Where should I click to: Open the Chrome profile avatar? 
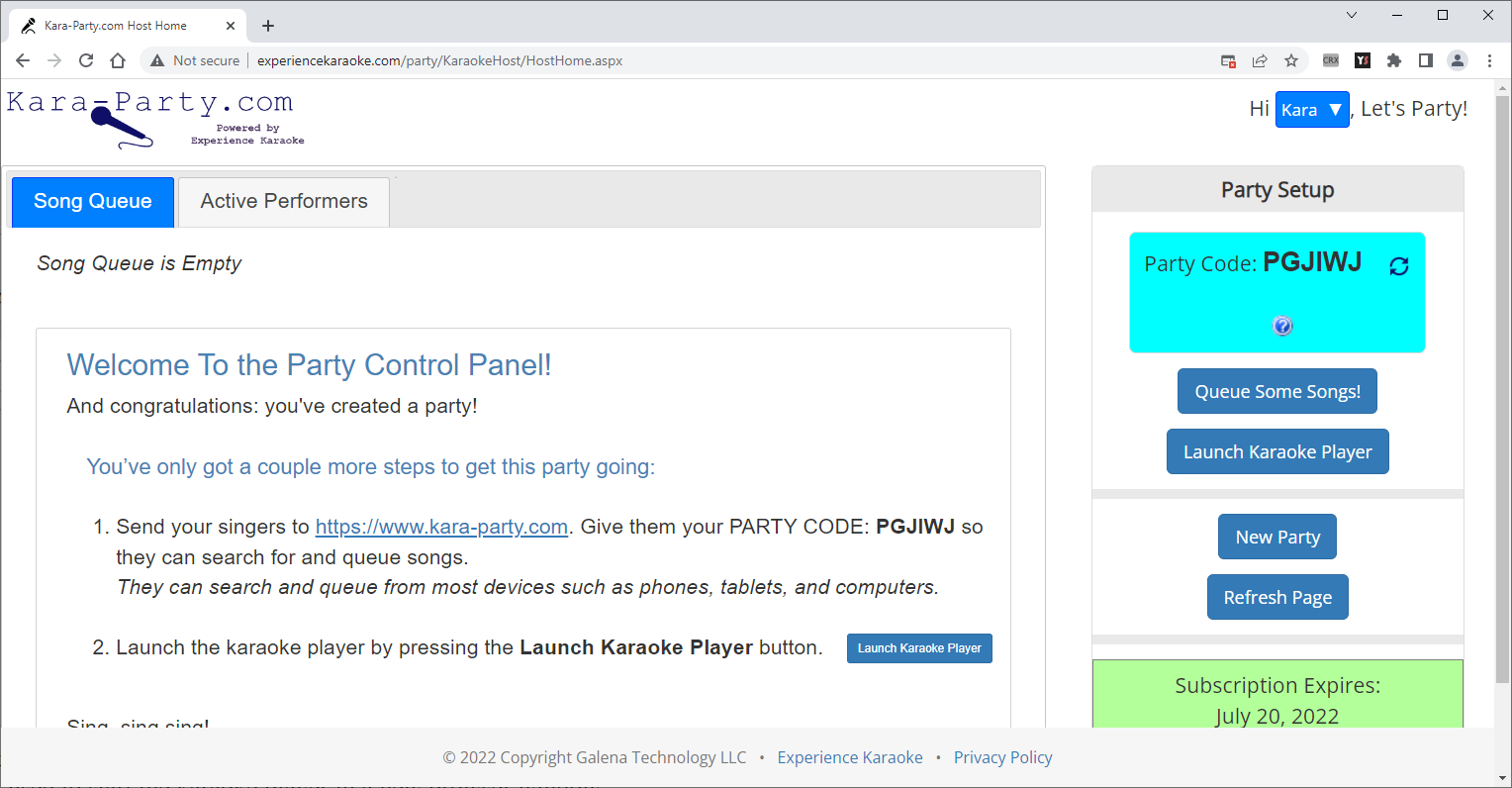click(x=1458, y=60)
